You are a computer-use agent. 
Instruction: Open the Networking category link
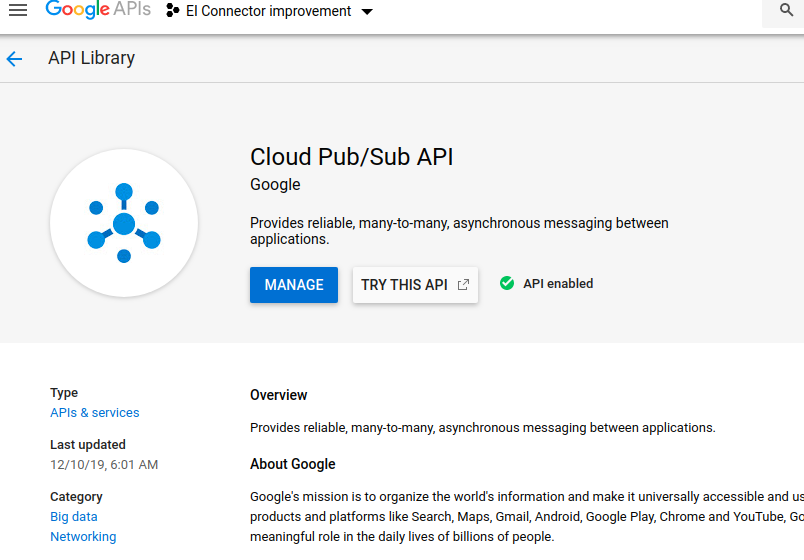(83, 536)
